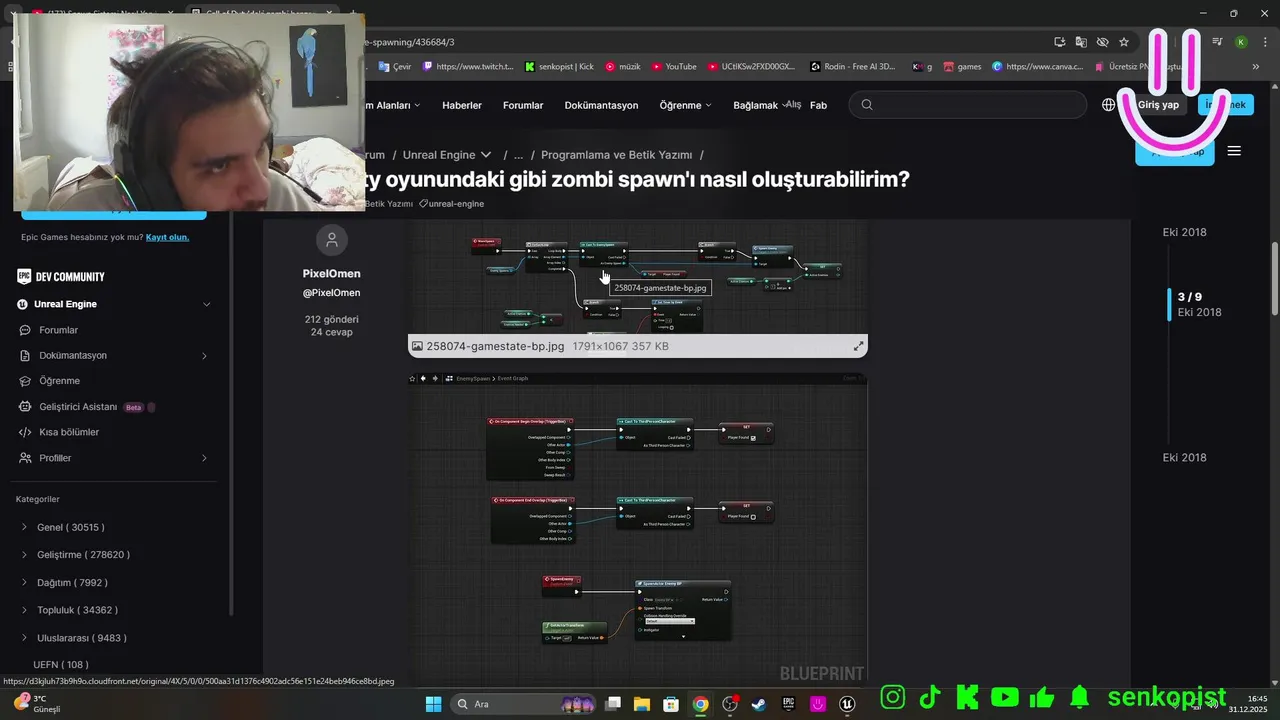Click the Windows taskbar Ara search box
Viewport: 1280px width, 720px height.
(524, 704)
